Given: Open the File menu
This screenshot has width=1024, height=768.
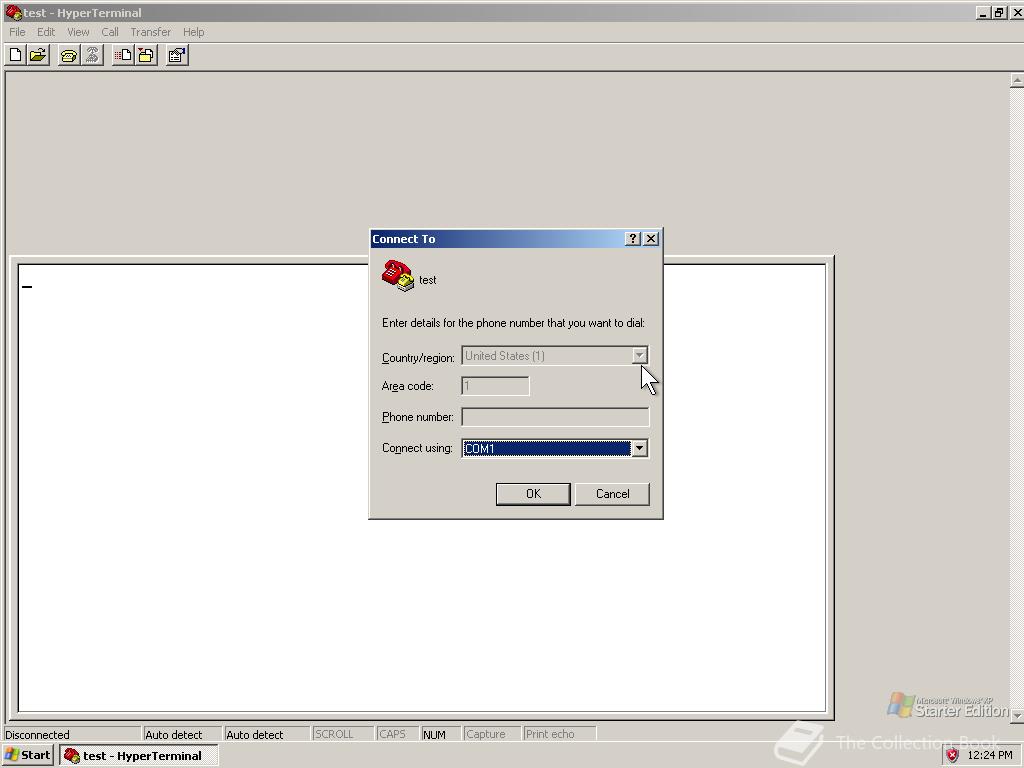Looking at the screenshot, I should click(x=17, y=32).
